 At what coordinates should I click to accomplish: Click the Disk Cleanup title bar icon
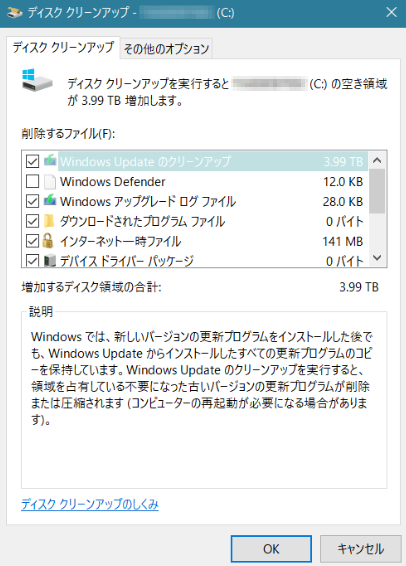[15, 13]
